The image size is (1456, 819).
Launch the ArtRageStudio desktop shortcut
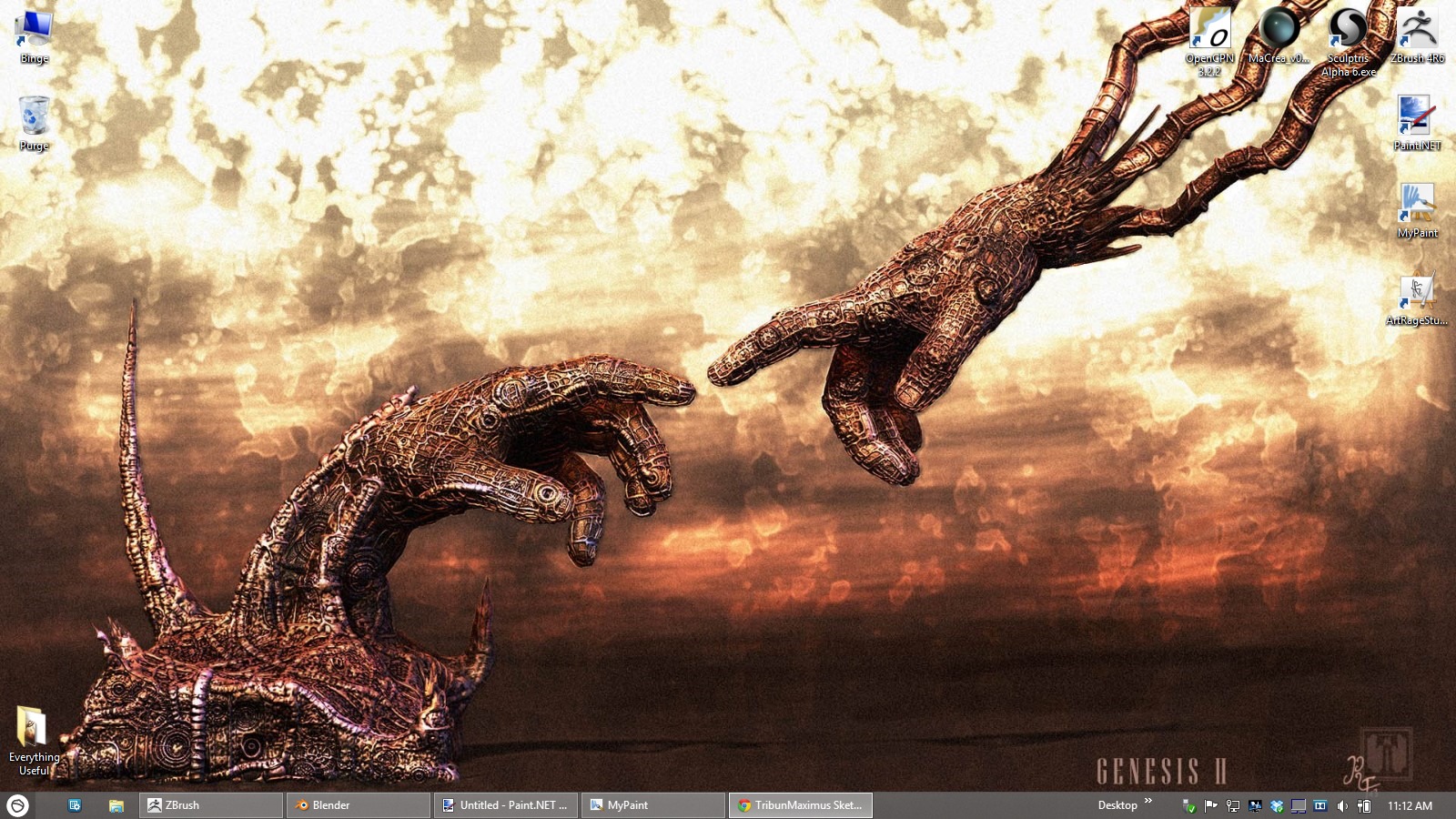tap(1417, 298)
